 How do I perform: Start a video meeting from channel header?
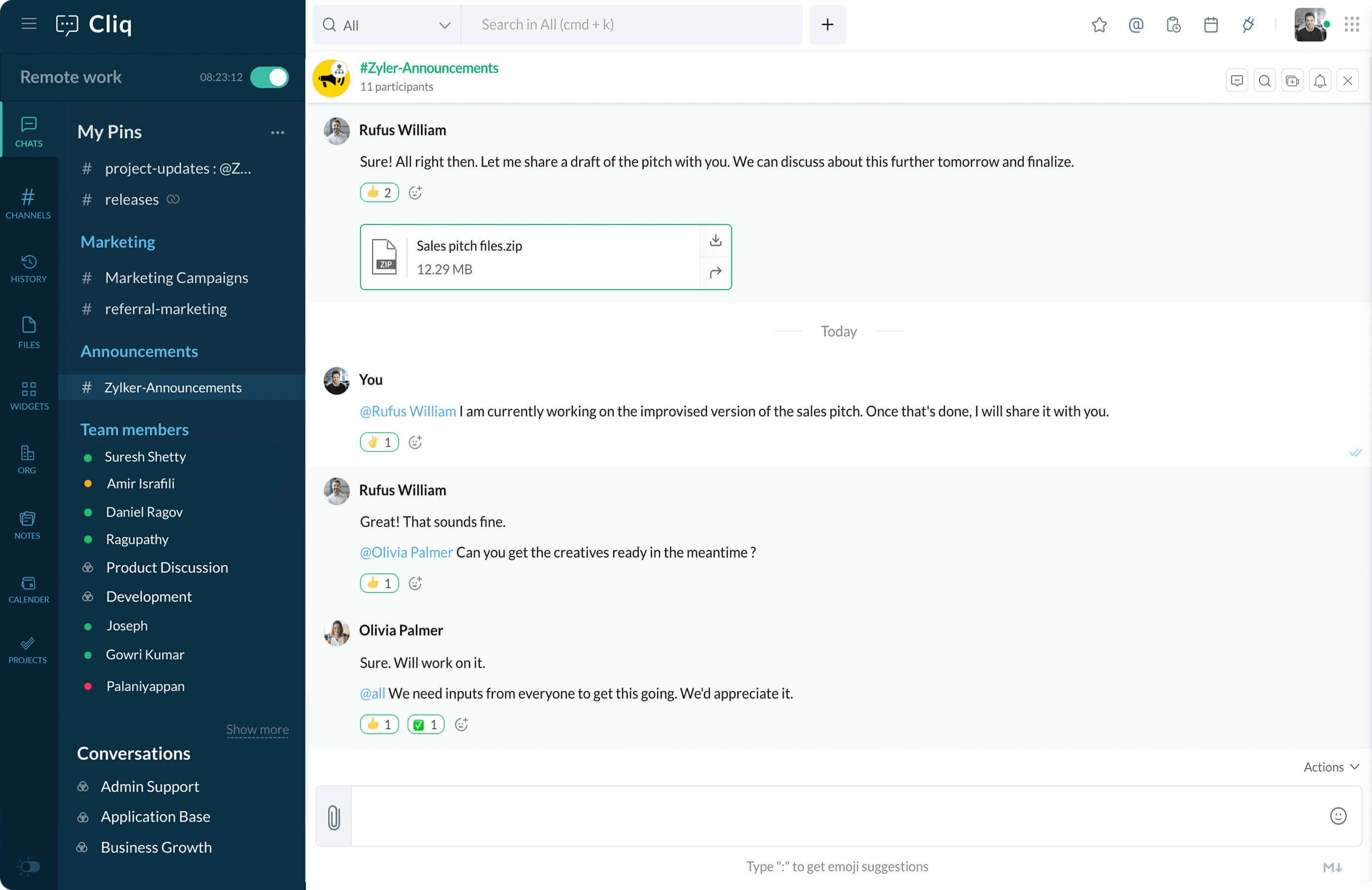pos(1292,81)
